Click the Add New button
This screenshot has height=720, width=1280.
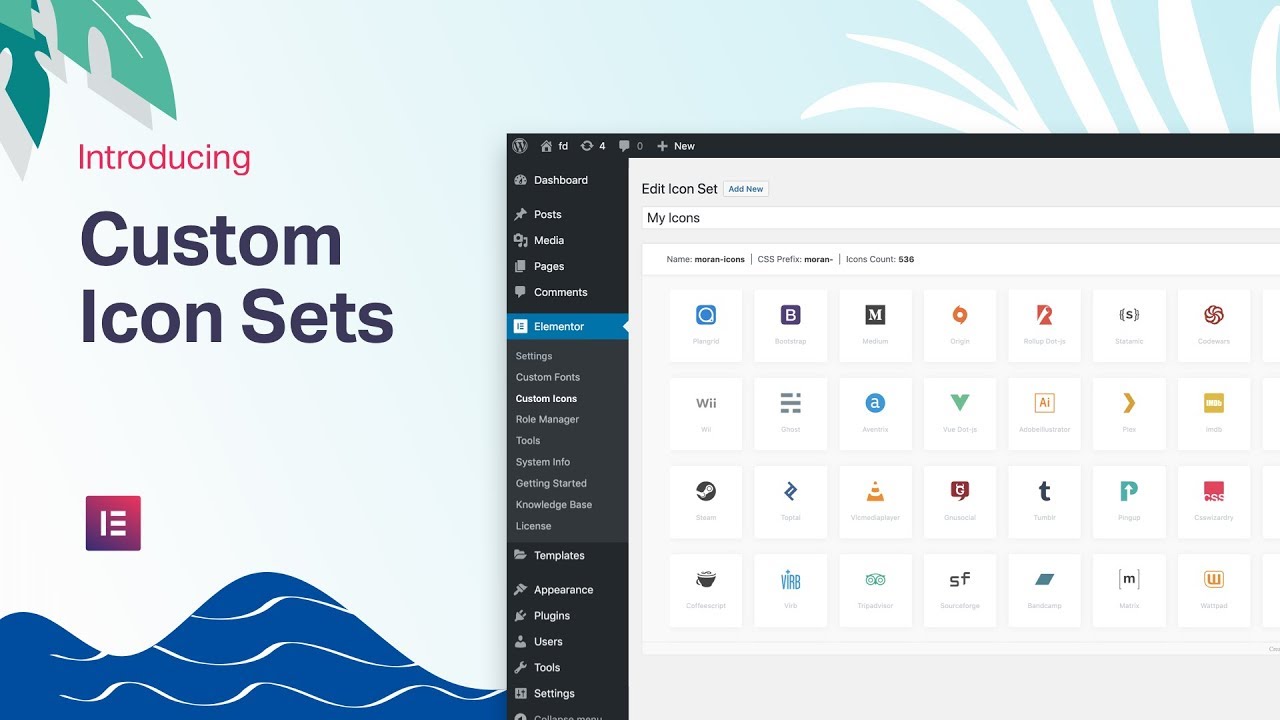coord(745,188)
